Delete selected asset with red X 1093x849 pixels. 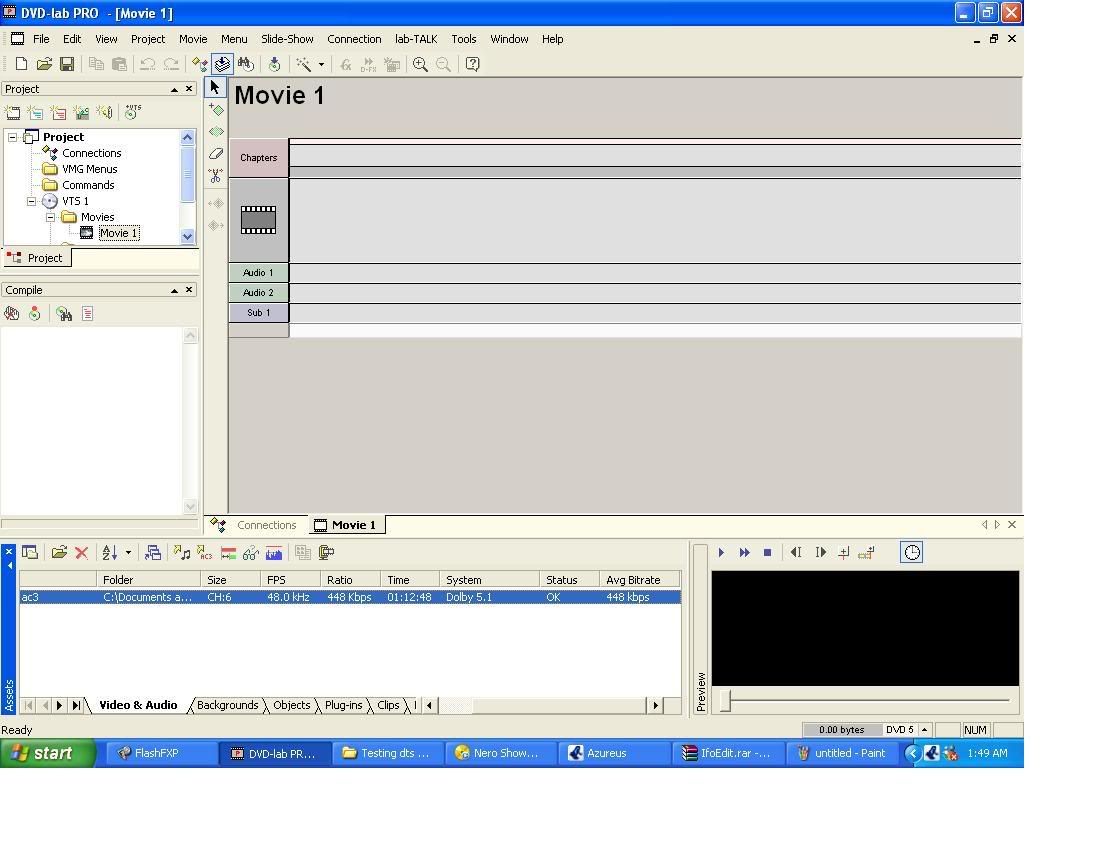point(82,553)
